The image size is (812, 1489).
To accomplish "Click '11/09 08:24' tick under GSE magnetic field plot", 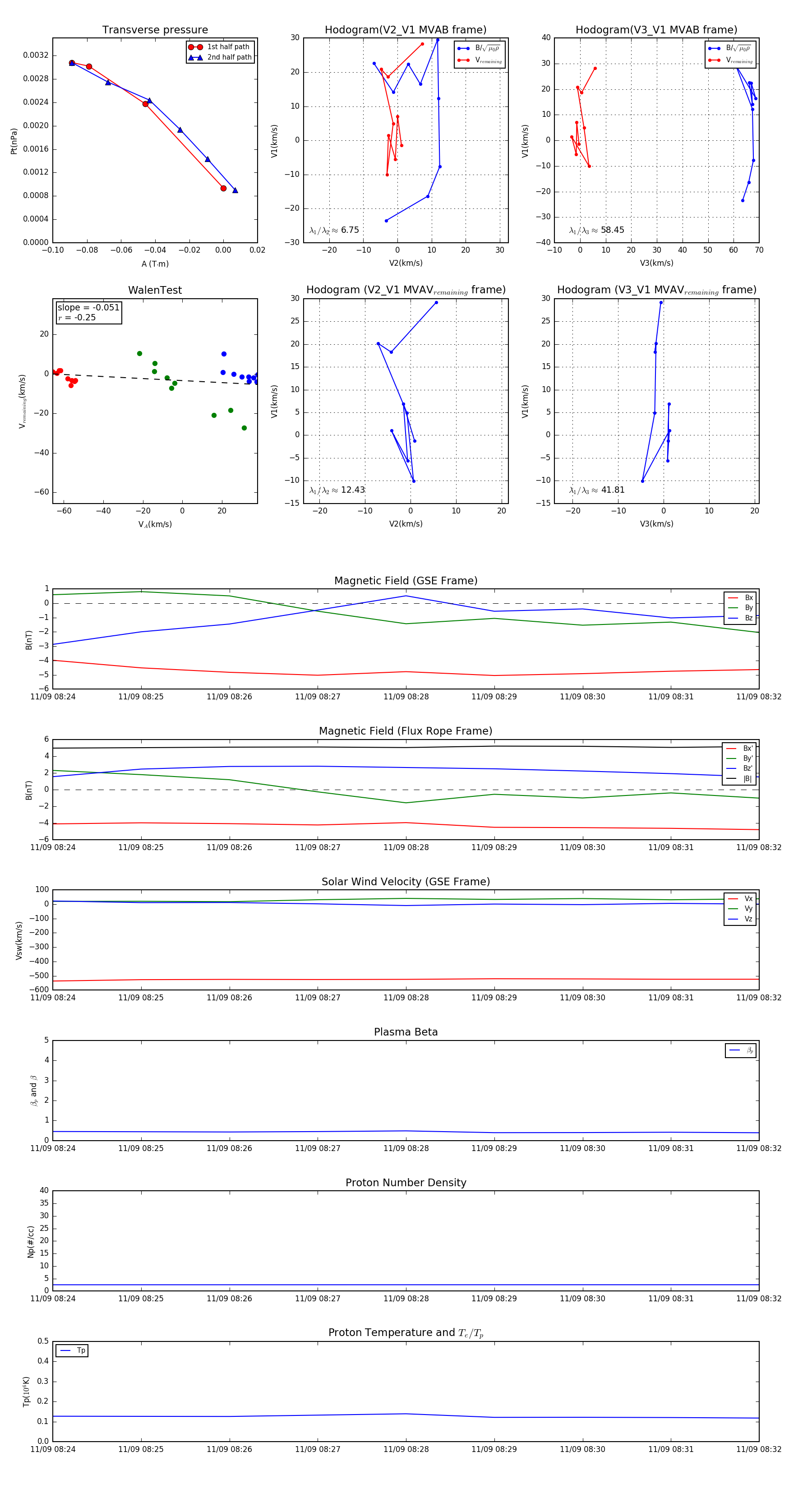I will coord(53,697).
